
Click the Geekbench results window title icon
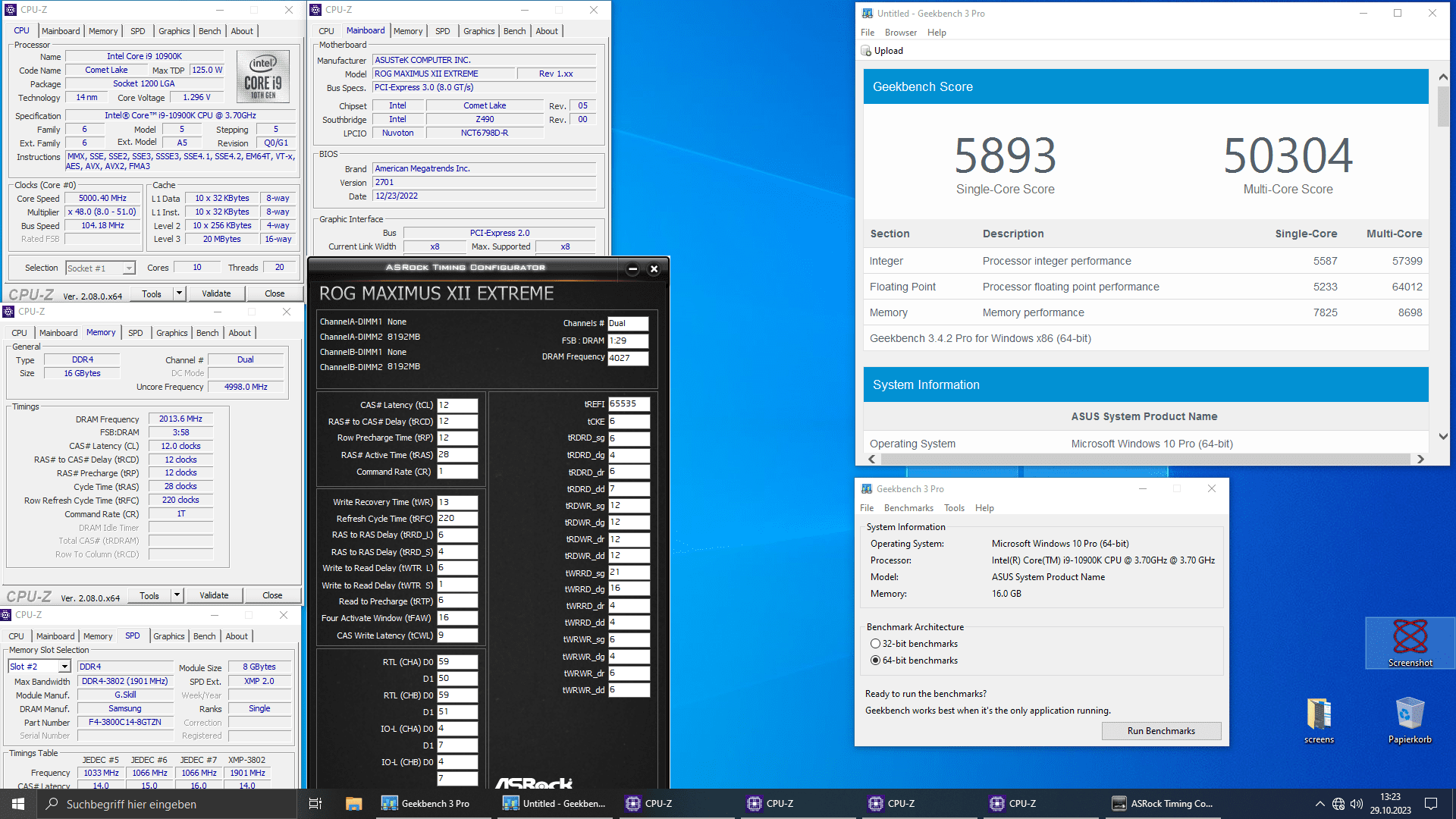(x=867, y=14)
